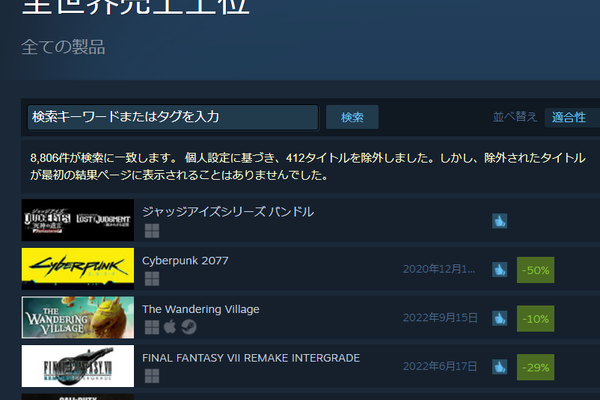
Task: Click the Windows platform icon under Cyberpunk 2077
Action: pos(152,279)
